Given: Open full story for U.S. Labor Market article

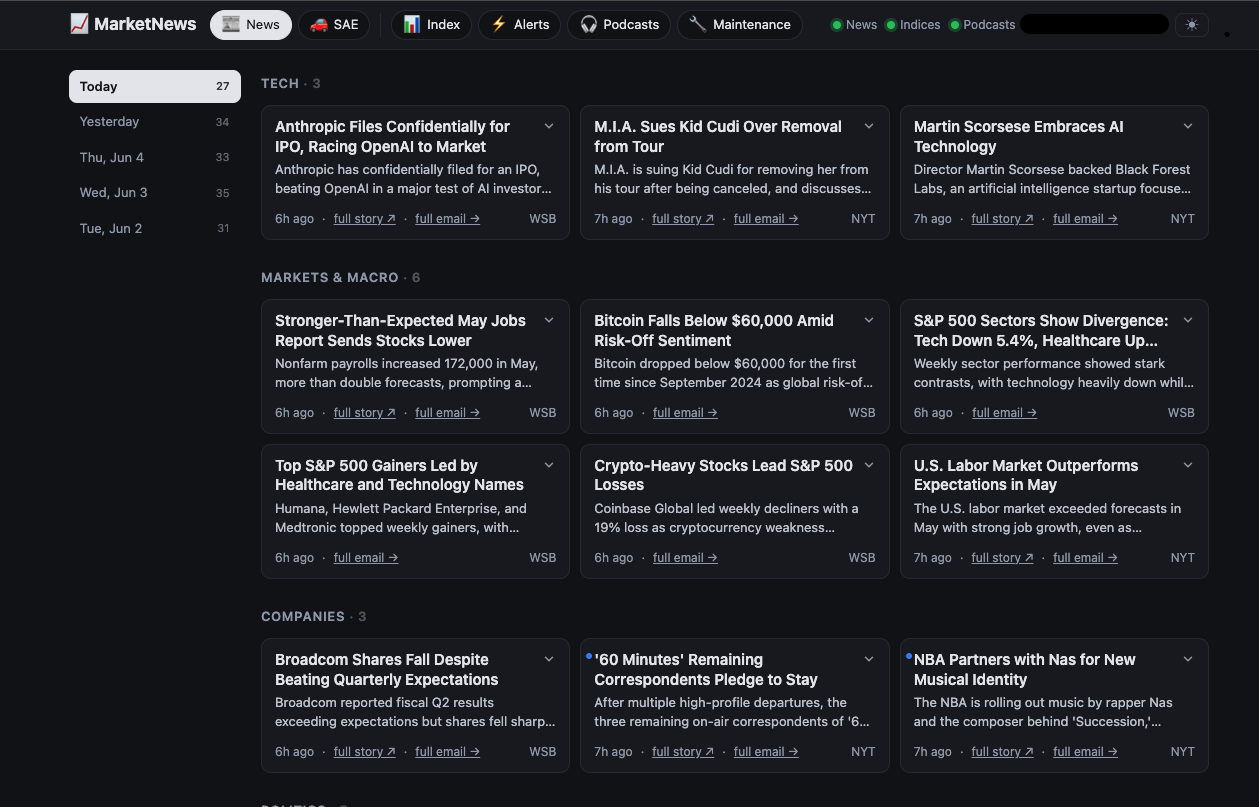Looking at the screenshot, I should point(1002,558).
